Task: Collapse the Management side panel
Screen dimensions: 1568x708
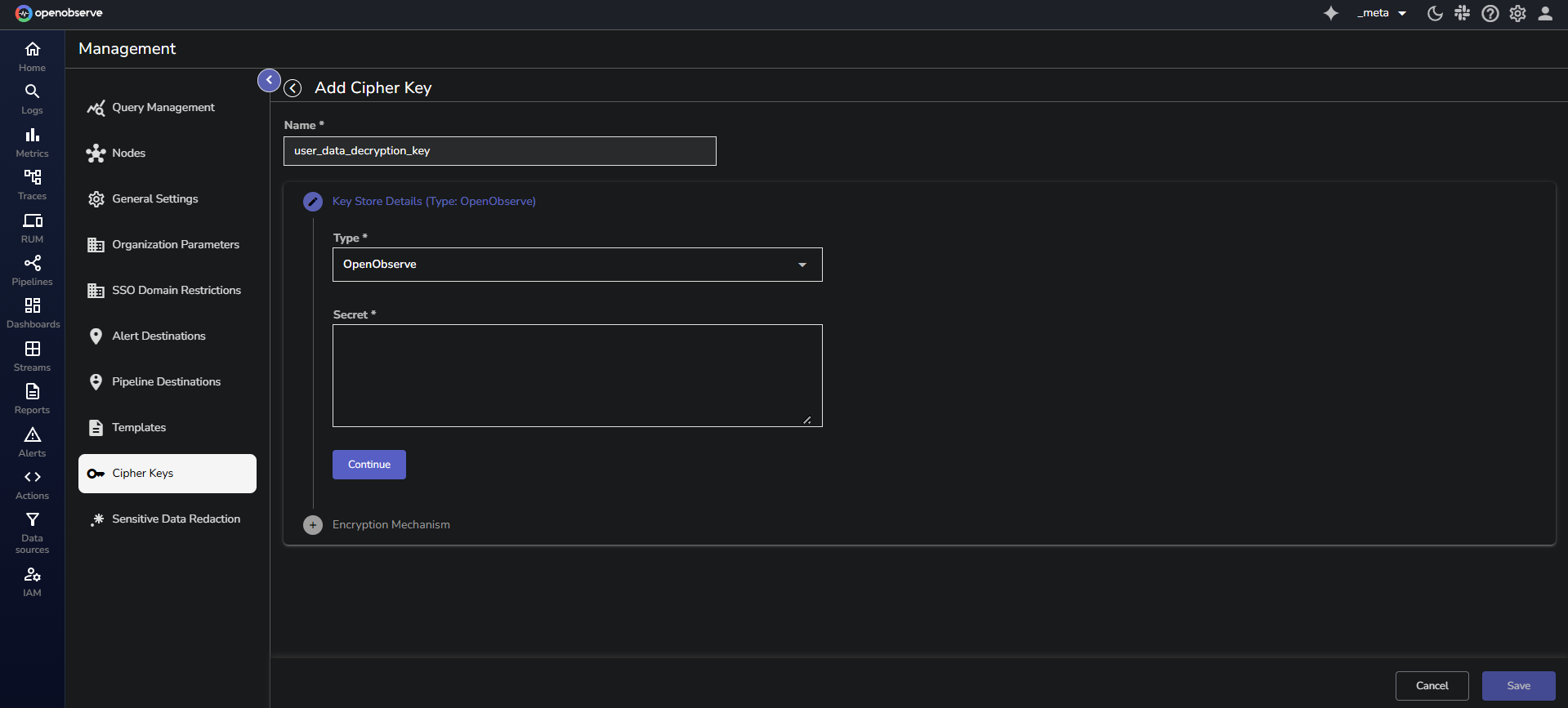Action: coord(269,80)
